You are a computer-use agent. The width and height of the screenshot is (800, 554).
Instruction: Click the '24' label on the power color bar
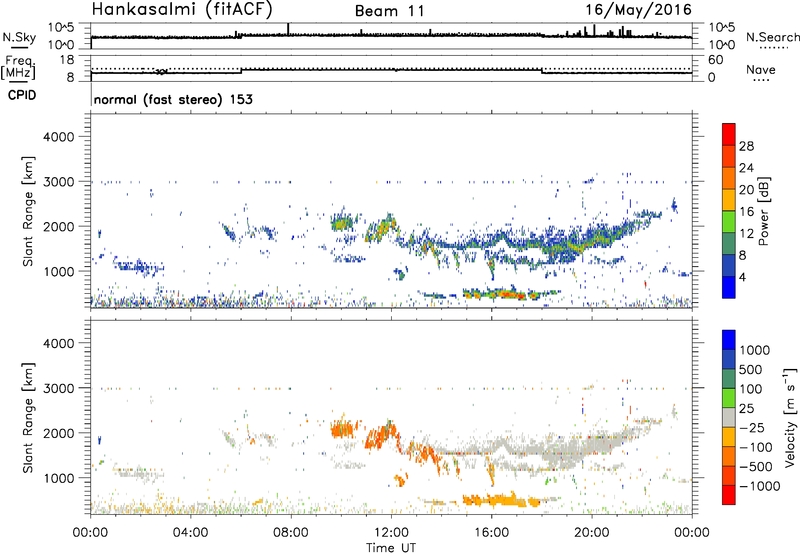click(x=746, y=168)
